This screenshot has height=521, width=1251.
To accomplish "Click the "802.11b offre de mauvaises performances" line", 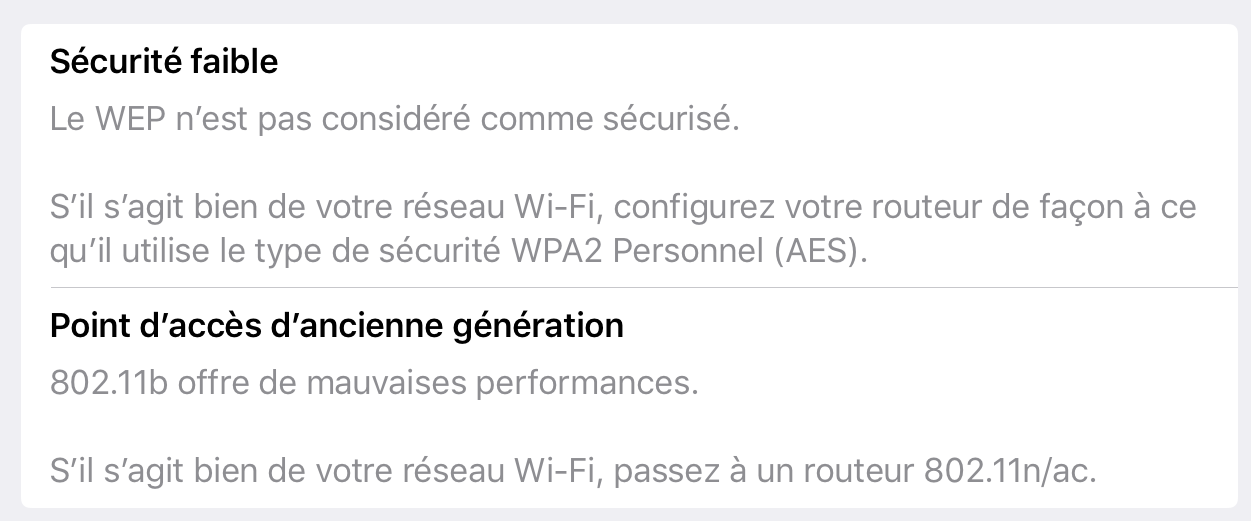I will coord(374,384).
